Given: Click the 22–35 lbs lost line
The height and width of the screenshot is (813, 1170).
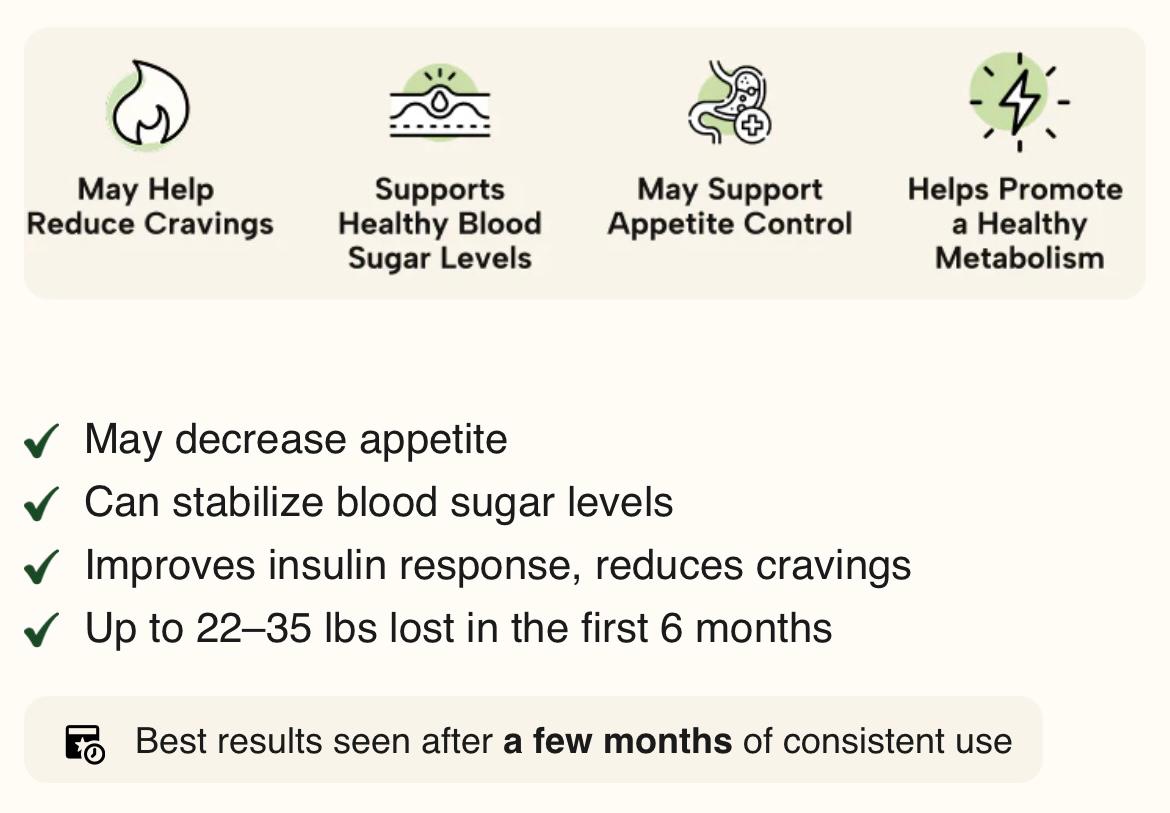Looking at the screenshot, I should coord(458,628).
